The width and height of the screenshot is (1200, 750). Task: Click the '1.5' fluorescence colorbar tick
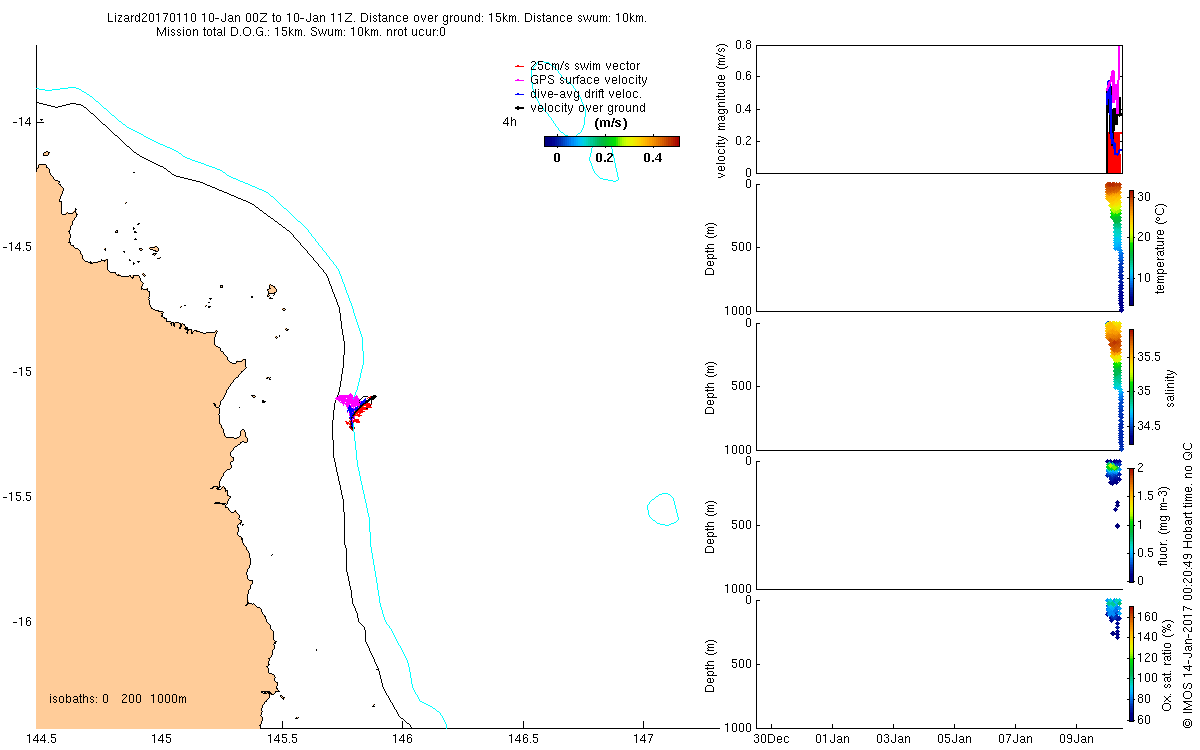point(1145,495)
